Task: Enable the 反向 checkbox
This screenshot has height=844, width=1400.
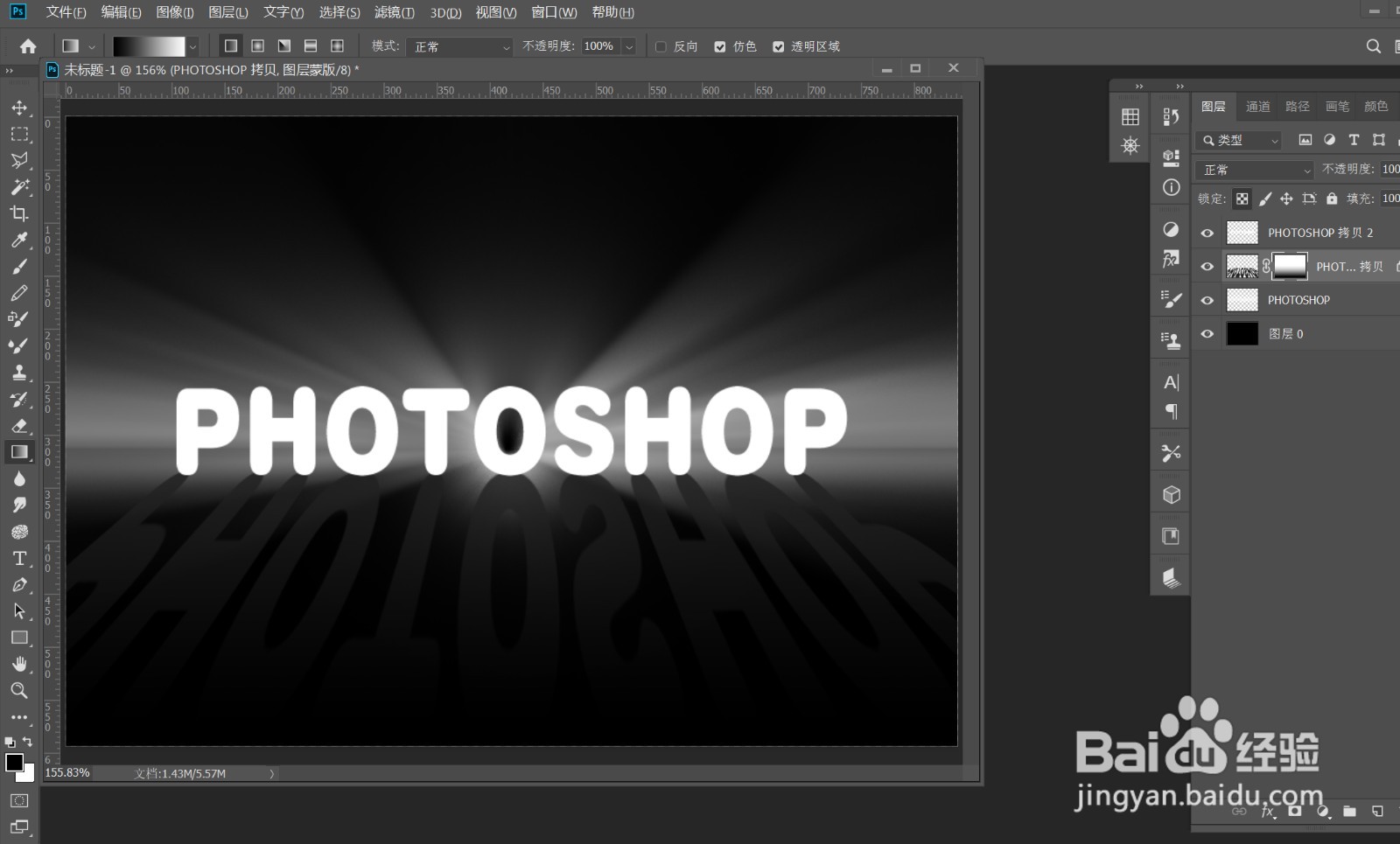Action: (661, 46)
